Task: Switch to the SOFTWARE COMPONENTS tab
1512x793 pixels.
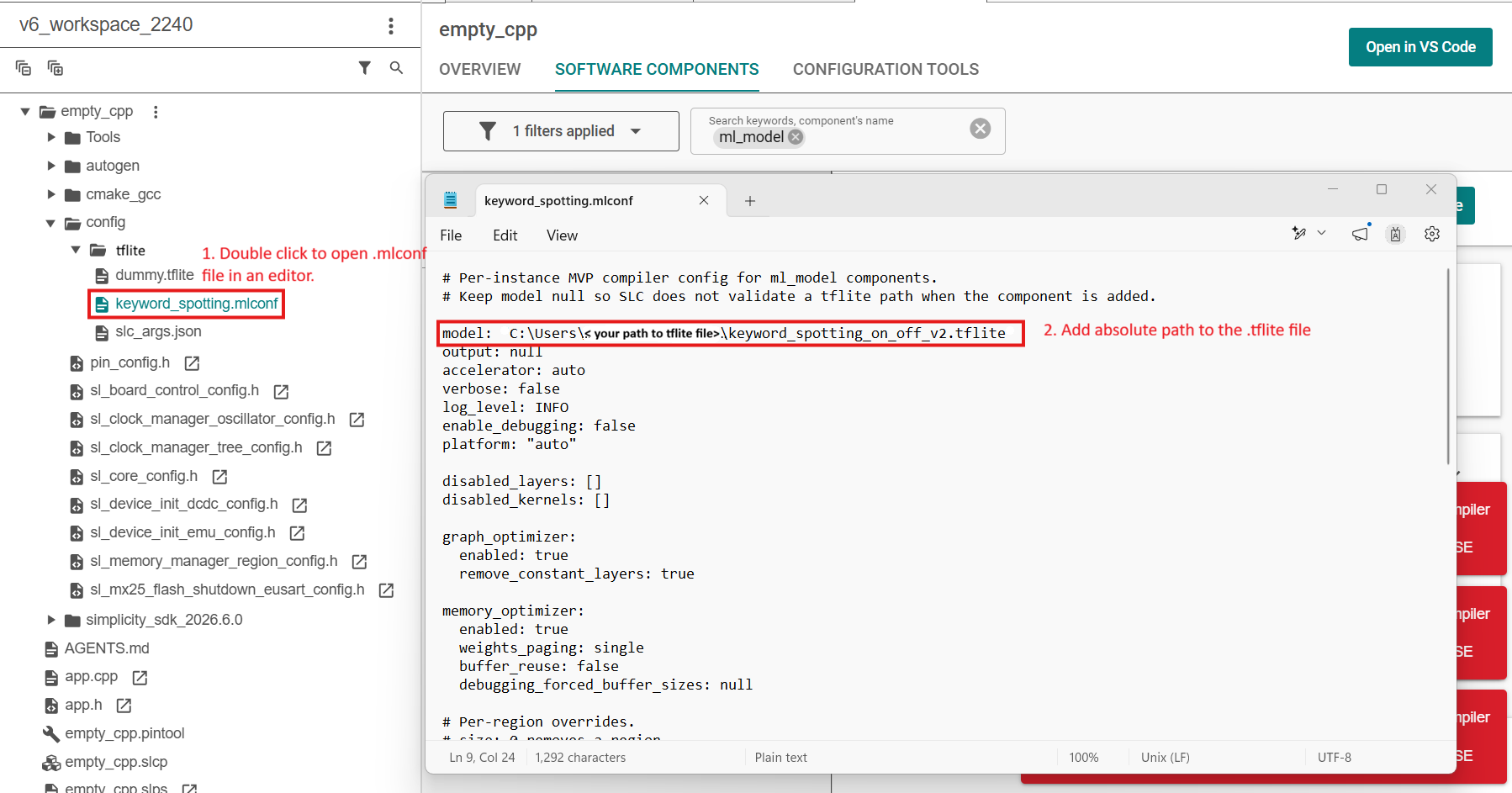Action: [x=657, y=69]
